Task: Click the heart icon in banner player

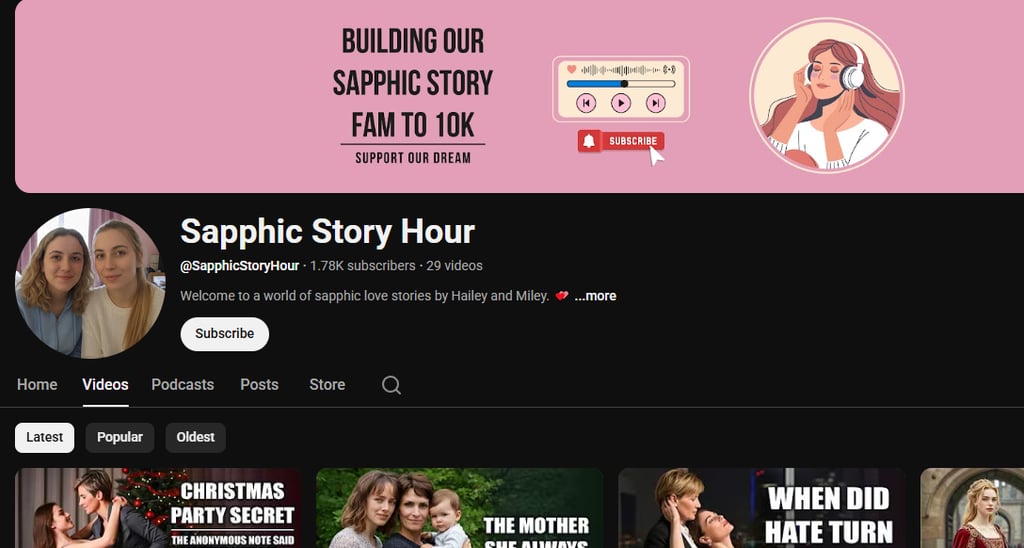Action: click(x=571, y=69)
